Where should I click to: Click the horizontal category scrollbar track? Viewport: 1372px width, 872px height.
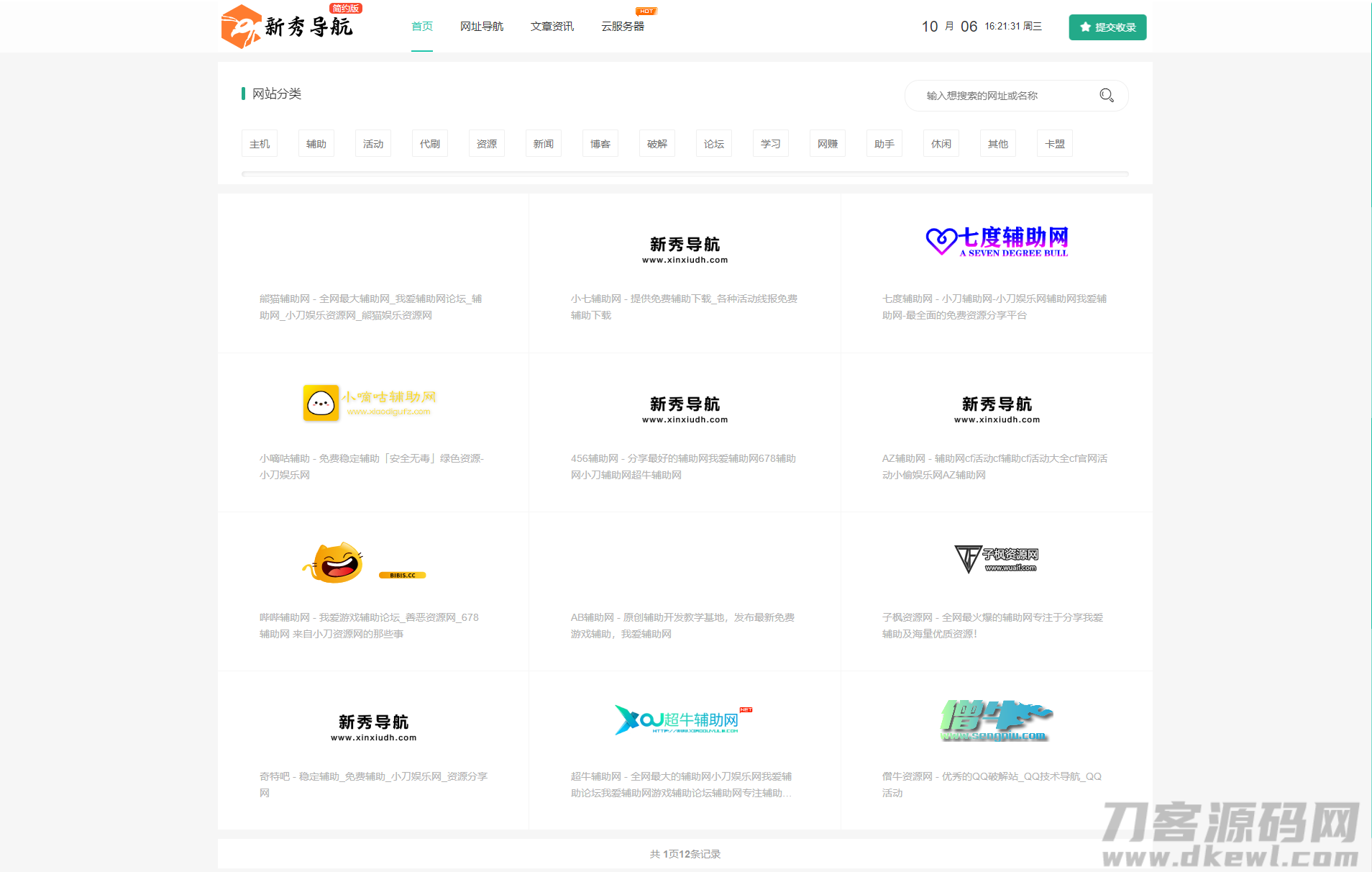tap(685, 173)
